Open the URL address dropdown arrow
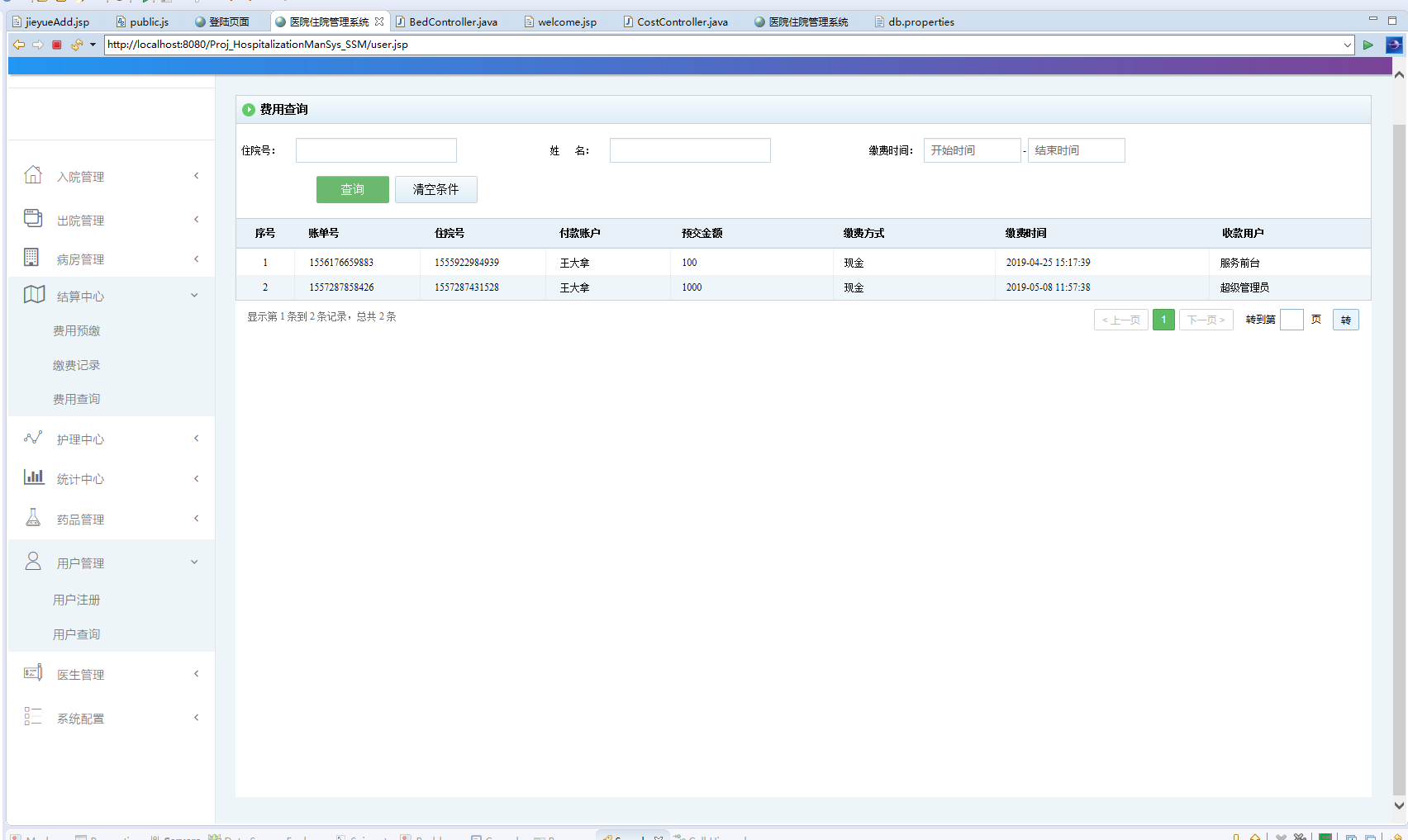The image size is (1408, 840). tap(1348, 45)
